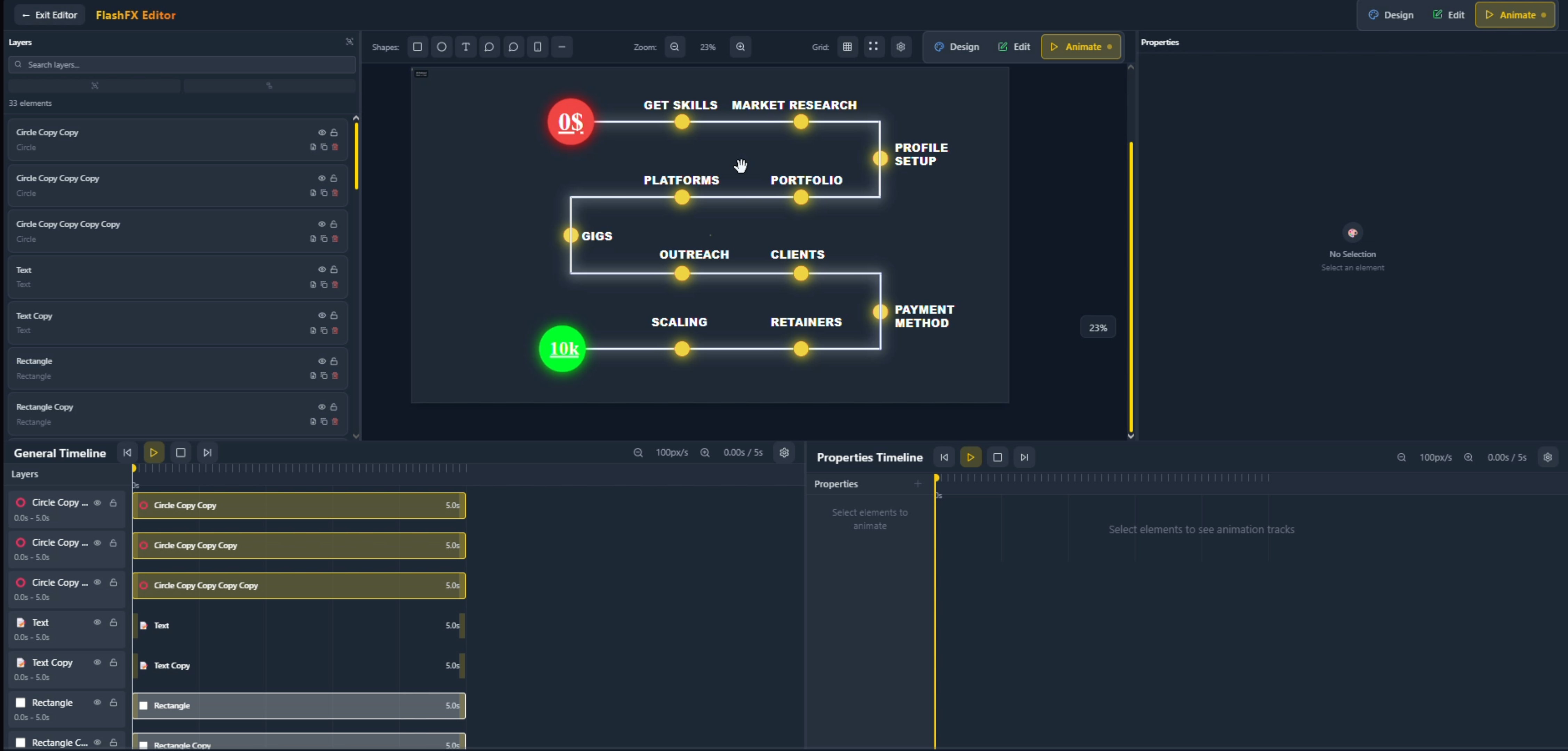Switch to Edit mode in the top-right header

coord(1449,15)
